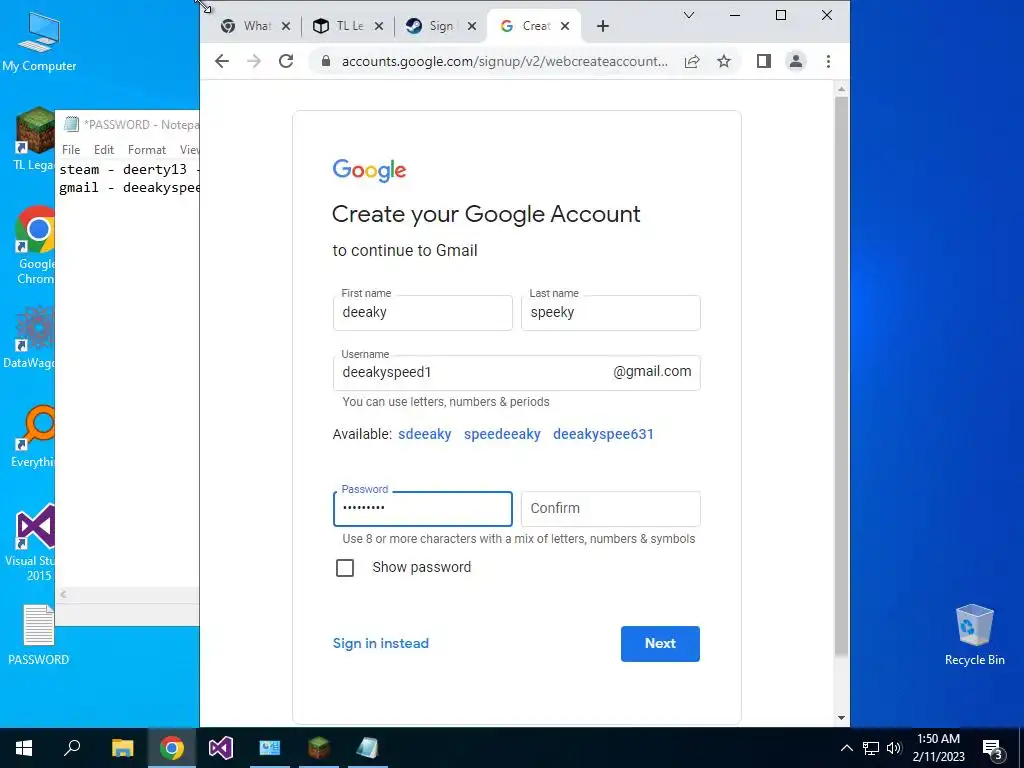Open taskbar search magnifier
The height and width of the screenshot is (768, 1024).
72,748
